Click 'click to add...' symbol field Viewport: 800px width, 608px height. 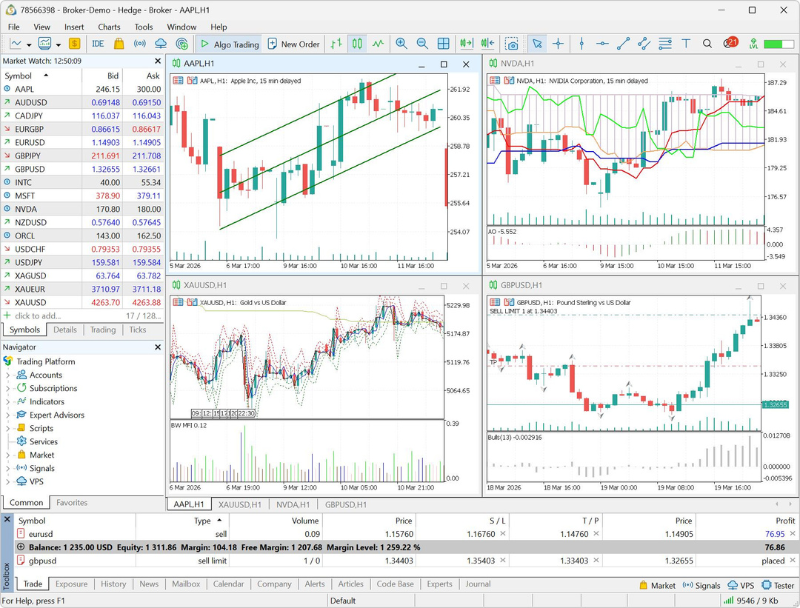pyautogui.click(x=38, y=316)
